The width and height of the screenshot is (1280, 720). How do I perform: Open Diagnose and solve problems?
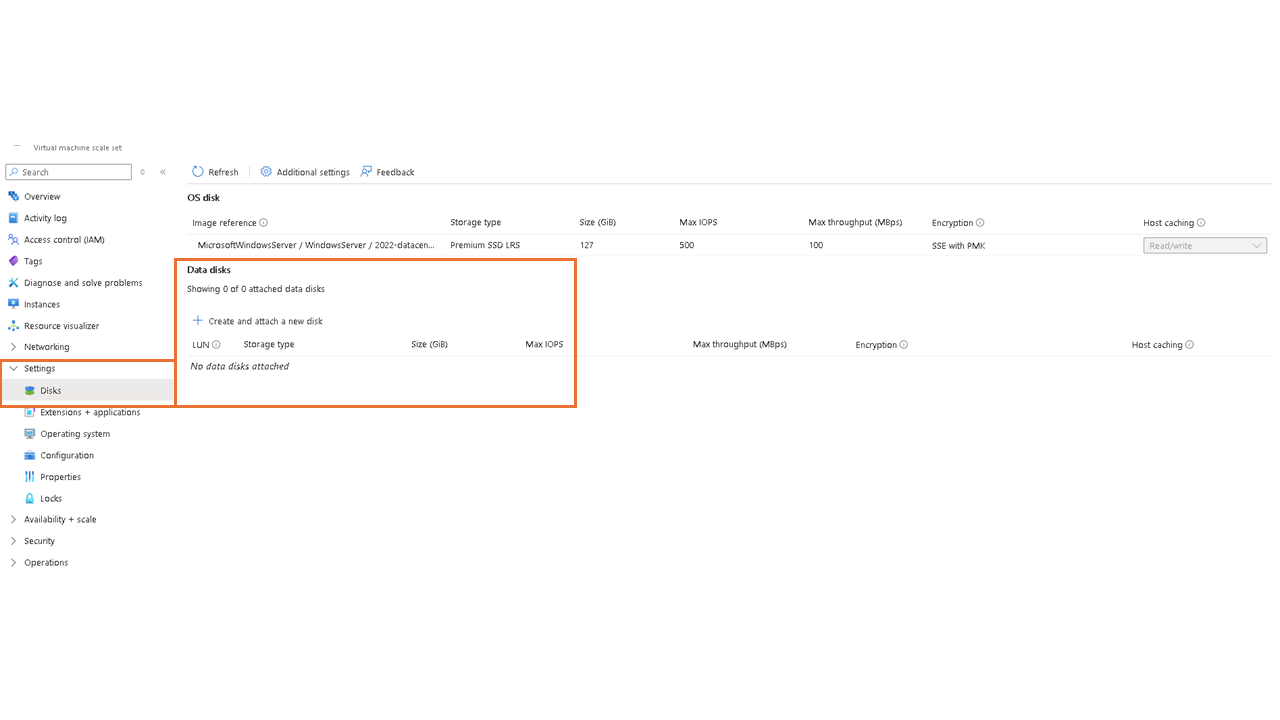(x=83, y=283)
